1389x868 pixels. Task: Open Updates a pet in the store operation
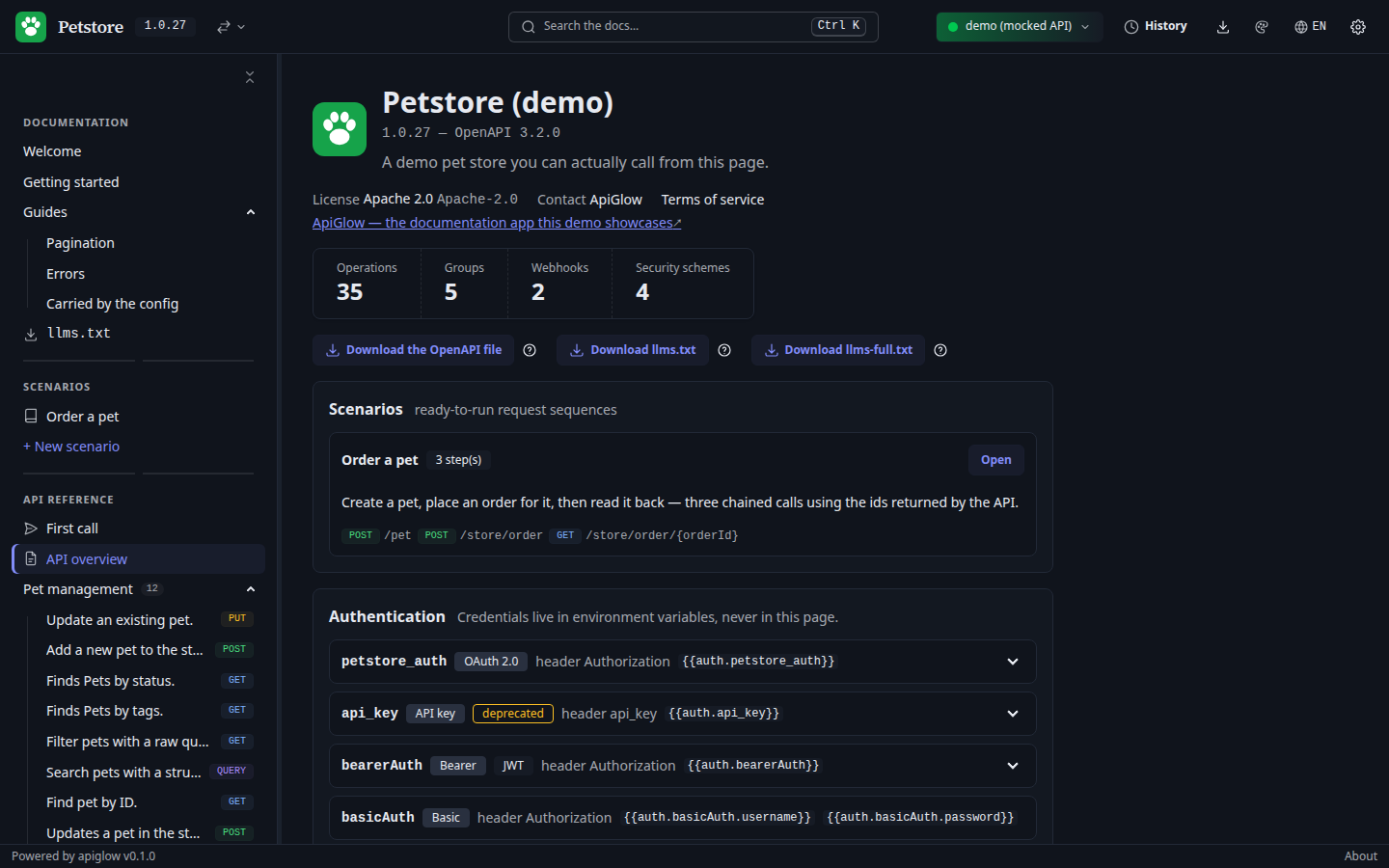click(x=150, y=832)
